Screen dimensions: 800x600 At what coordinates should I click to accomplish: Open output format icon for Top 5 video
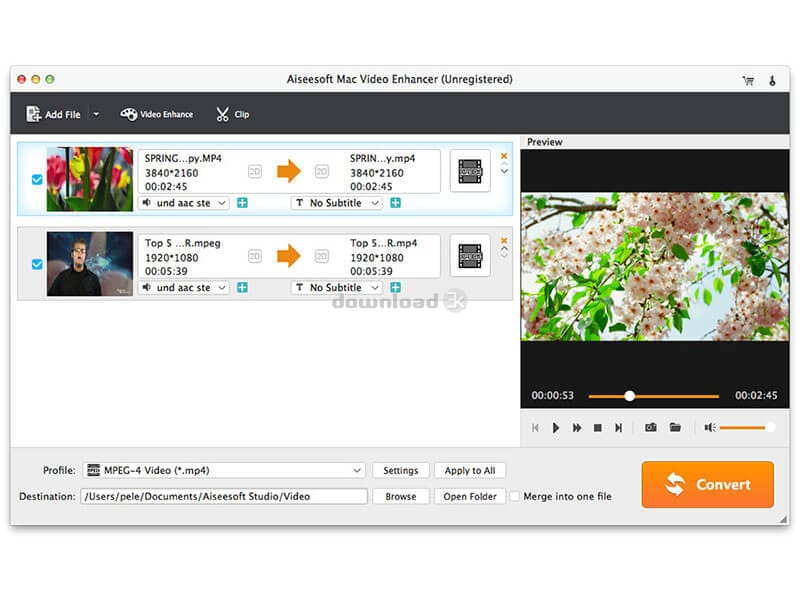tap(470, 256)
